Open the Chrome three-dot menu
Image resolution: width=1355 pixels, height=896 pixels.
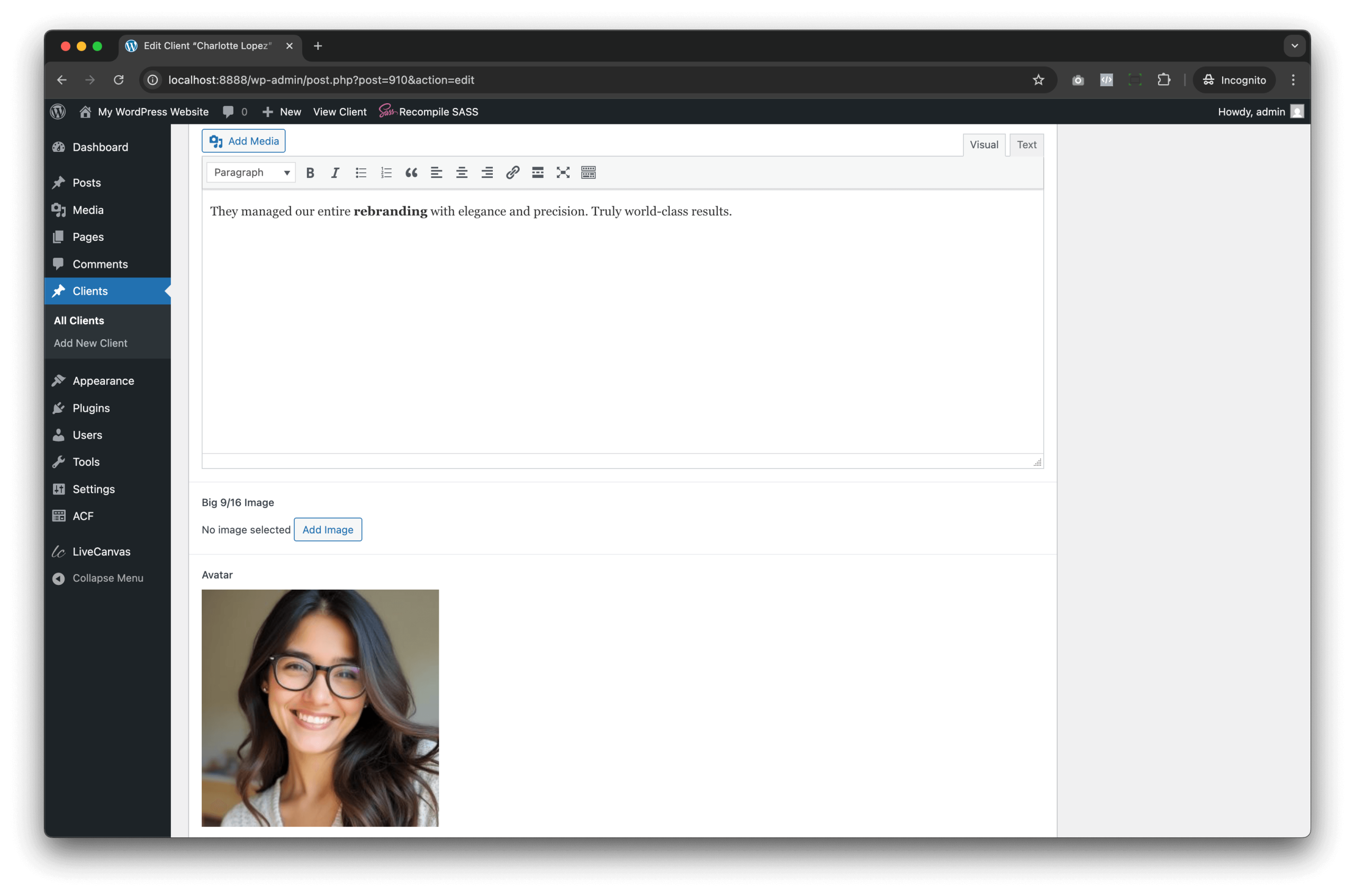(1293, 80)
